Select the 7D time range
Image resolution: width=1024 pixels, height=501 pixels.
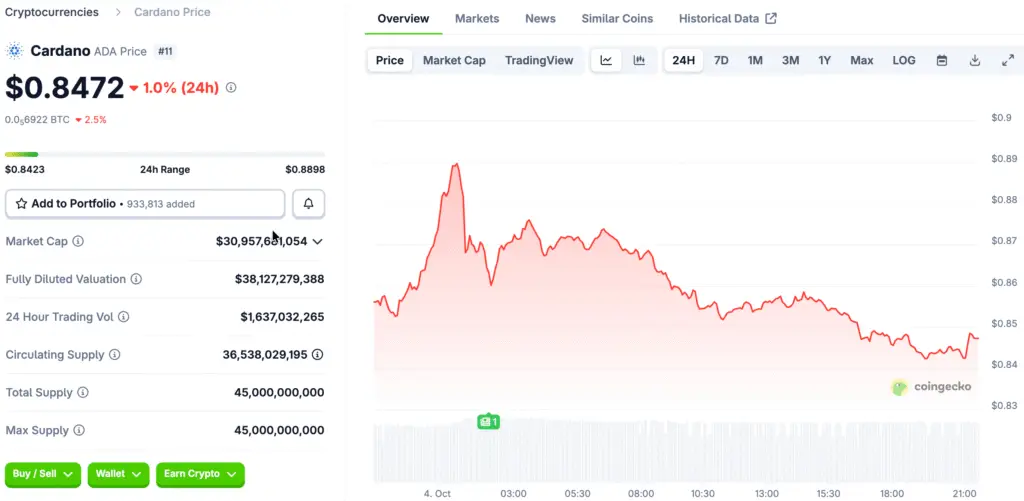coord(720,60)
